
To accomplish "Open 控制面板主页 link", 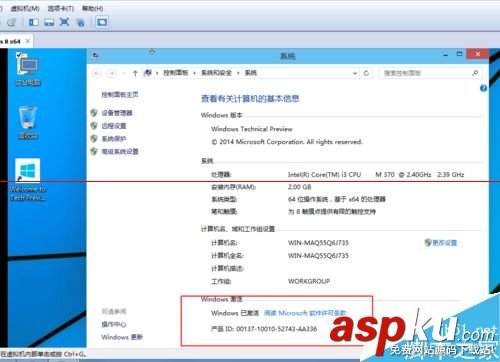I will coord(120,95).
